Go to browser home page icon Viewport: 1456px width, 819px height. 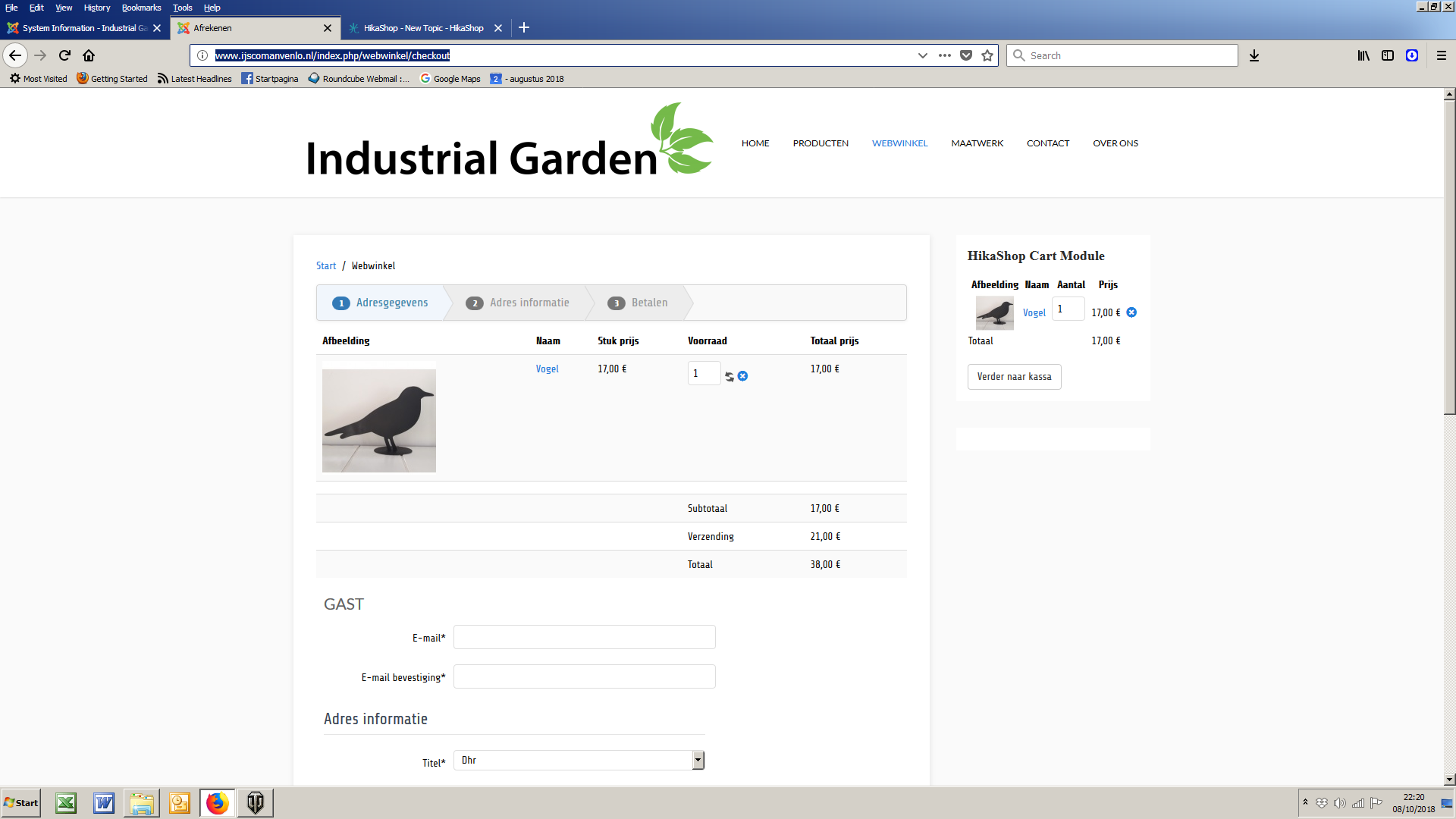click(89, 55)
